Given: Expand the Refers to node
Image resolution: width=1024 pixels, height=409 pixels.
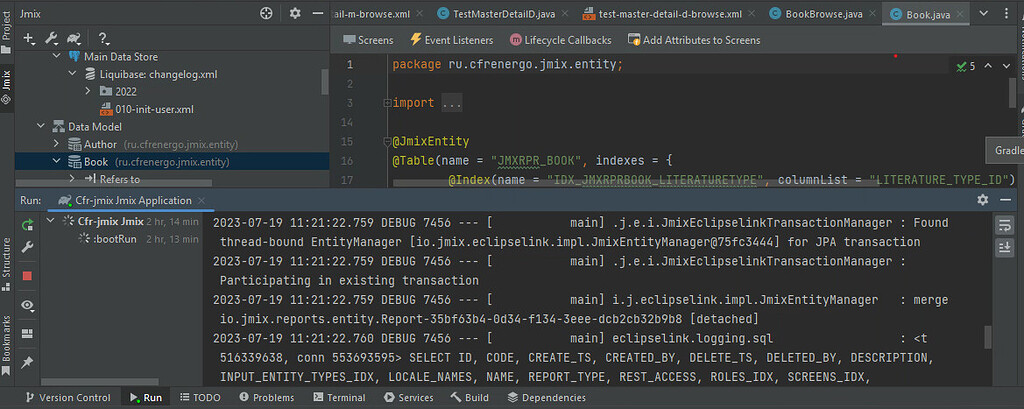Looking at the screenshot, I should click(72, 178).
